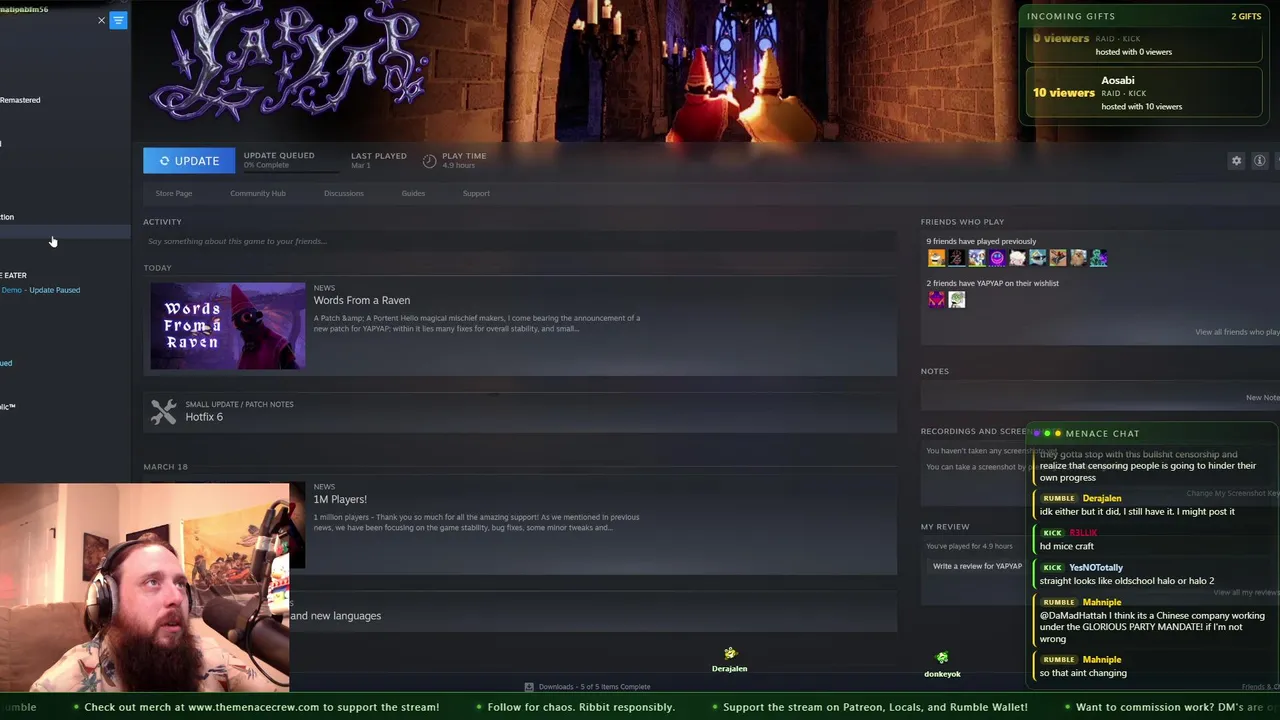
Task: Click Write a review for YAPYAP
Action: 977,566
